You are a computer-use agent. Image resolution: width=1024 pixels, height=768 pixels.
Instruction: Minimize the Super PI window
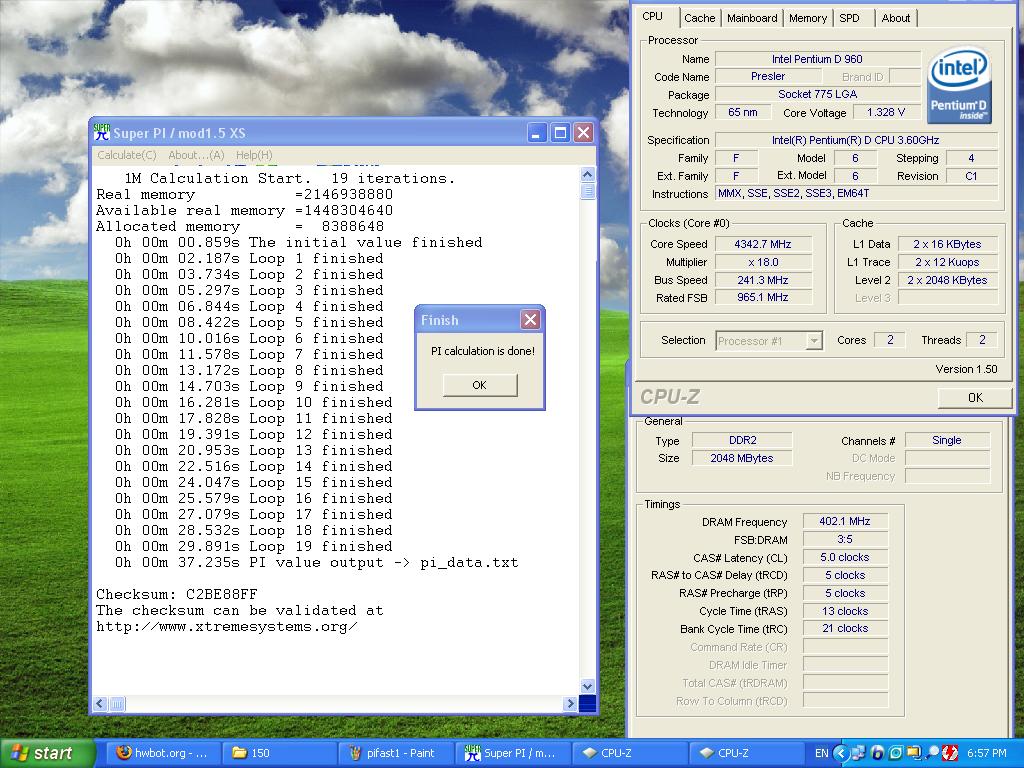(x=537, y=133)
